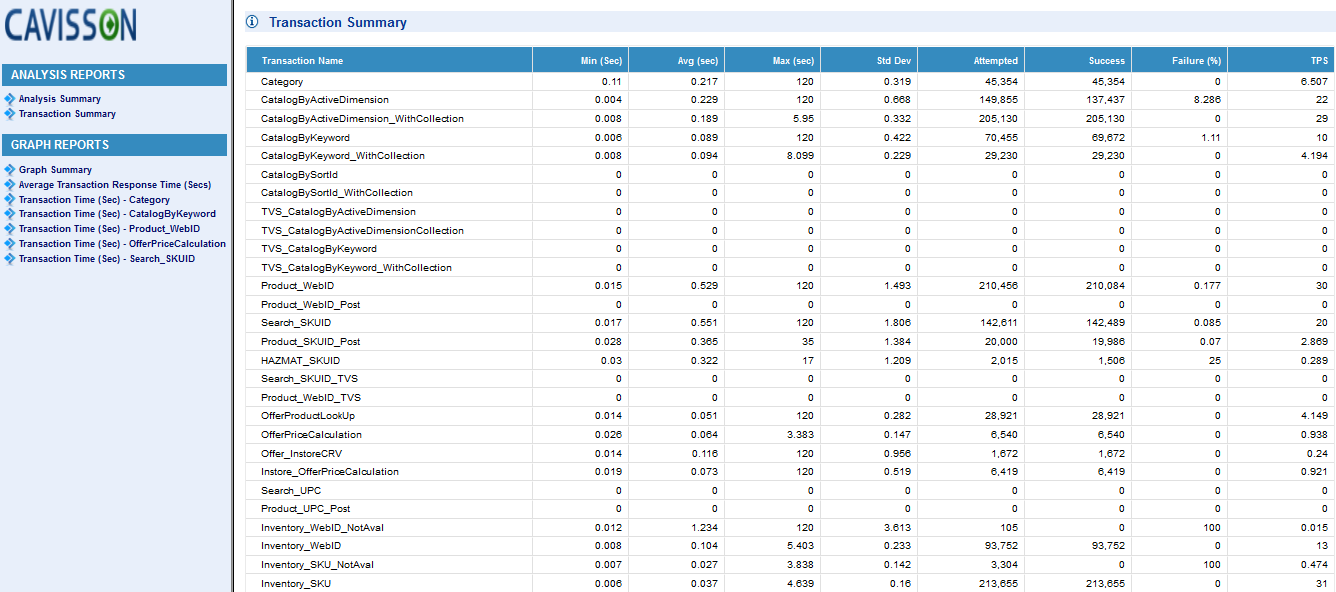The height and width of the screenshot is (592, 1336).
Task: Open the Analysis Summary report
Action: (x=60, y=99)
